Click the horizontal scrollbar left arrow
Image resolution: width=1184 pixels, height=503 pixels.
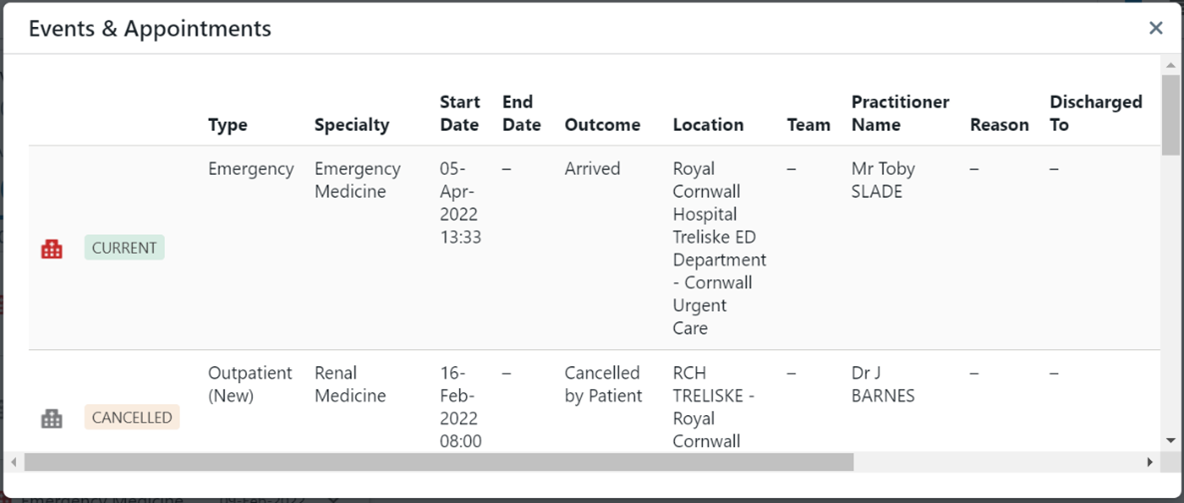point(14,462)
